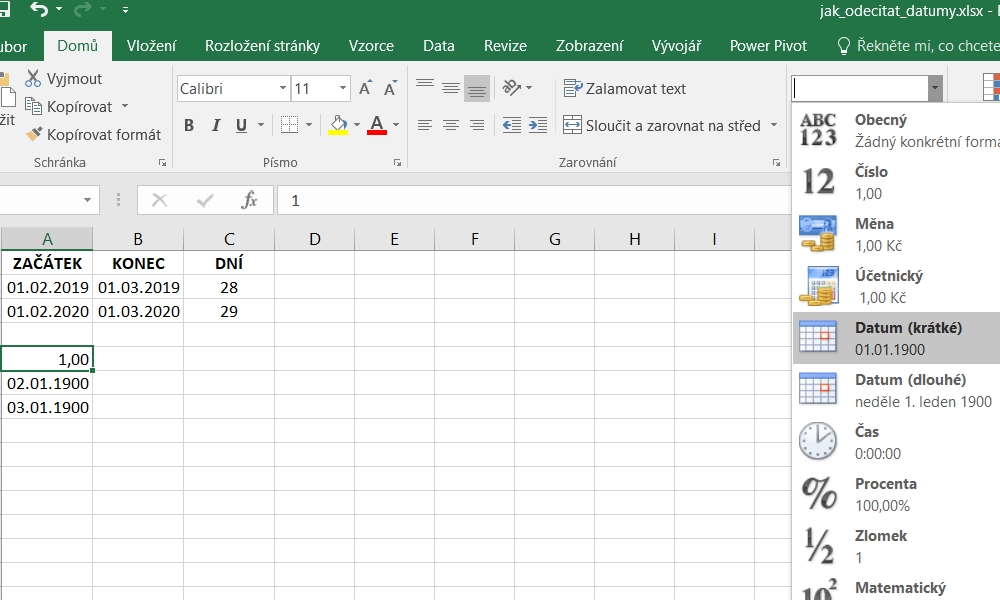Choose Datum (dlouhé) format
This screenshot has width=1000, height=600.
click(896, 390)
